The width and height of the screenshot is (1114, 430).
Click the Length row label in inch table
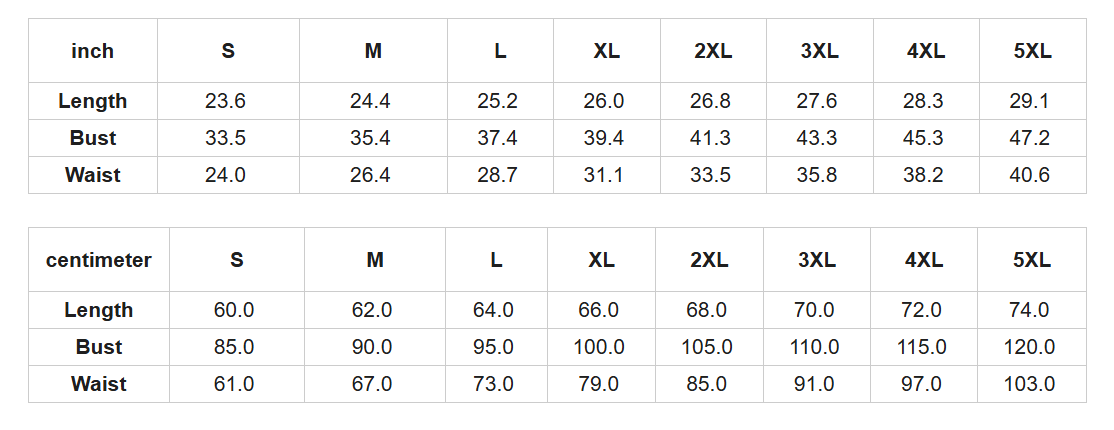coord(92,101)
